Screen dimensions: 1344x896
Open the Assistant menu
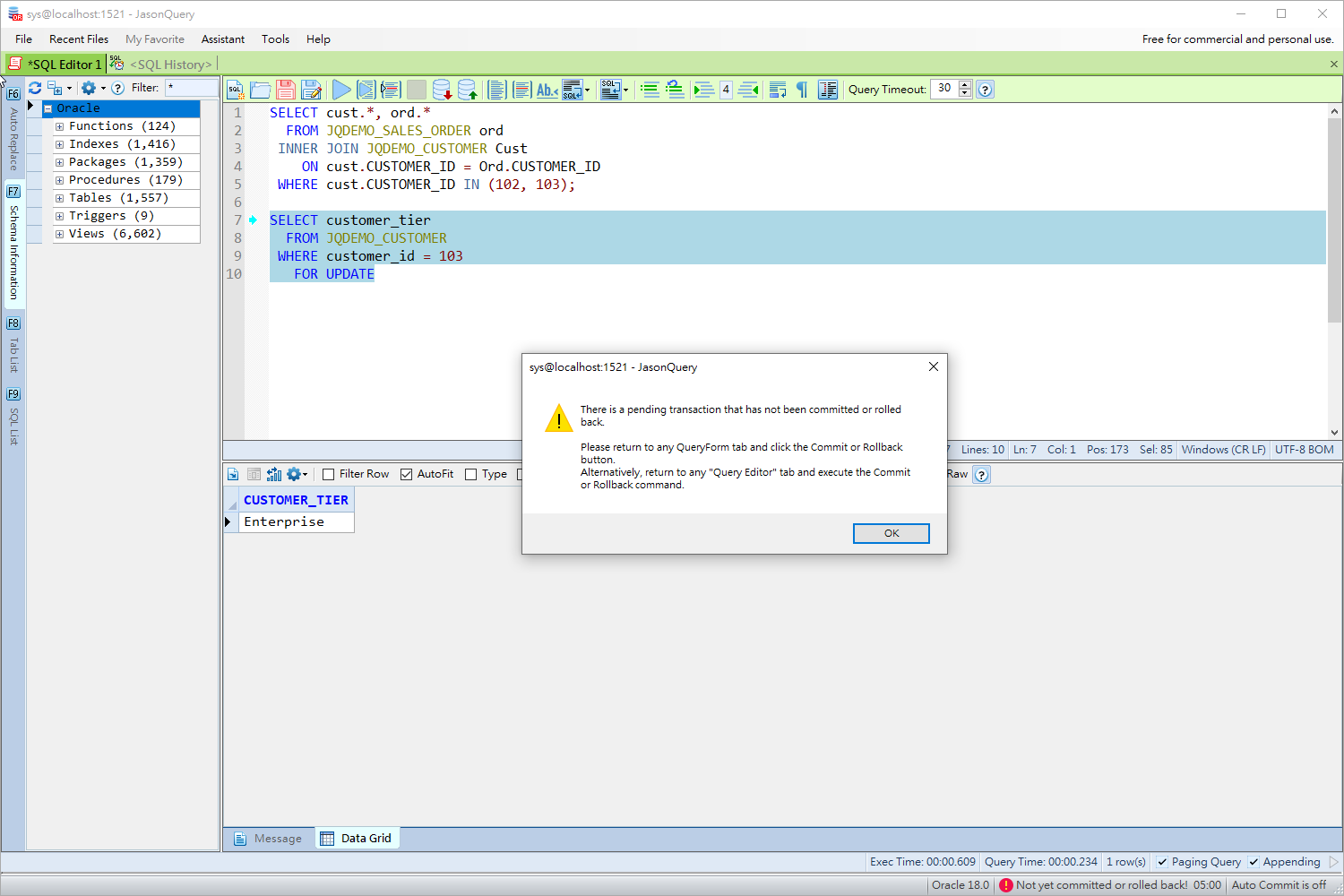pyautogui.click(x=223, y=39)
